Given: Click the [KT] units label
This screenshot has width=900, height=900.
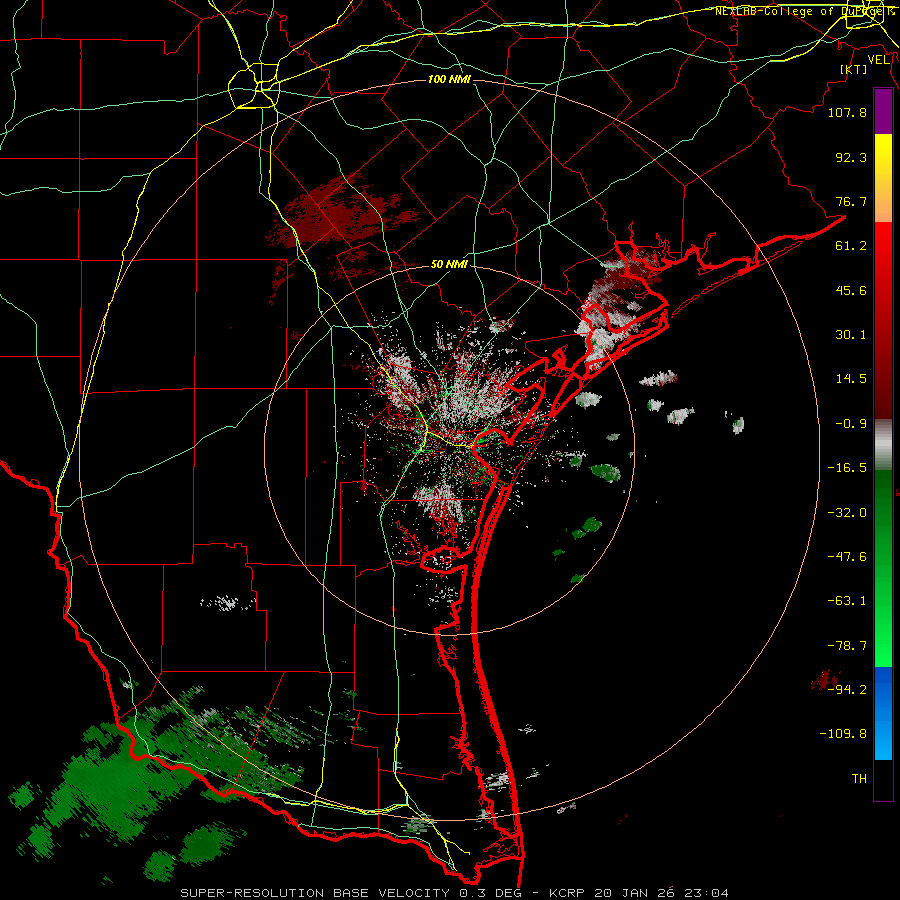Looking at the screenshot, I should pos(854,69).
